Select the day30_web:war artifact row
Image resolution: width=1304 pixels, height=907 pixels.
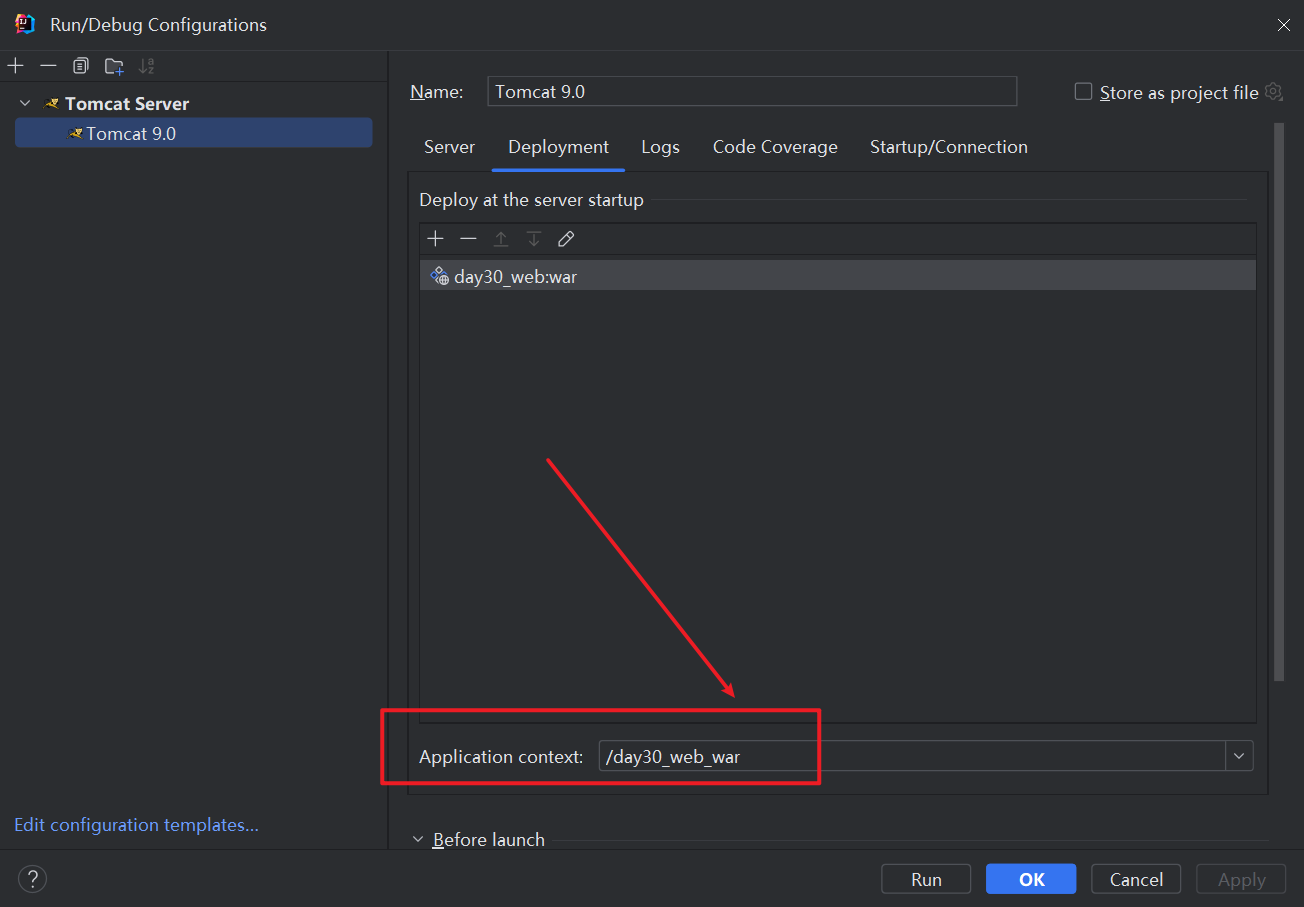pyautogui.click(x=838, y=276)
